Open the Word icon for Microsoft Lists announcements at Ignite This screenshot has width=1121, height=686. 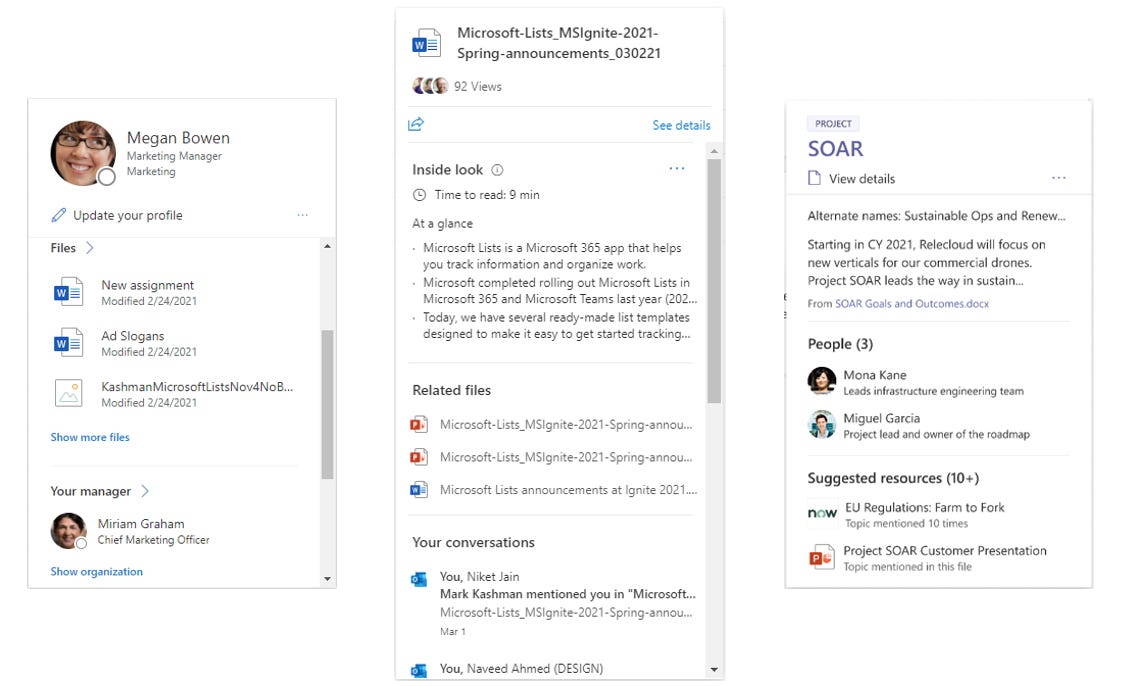(419, 489)
